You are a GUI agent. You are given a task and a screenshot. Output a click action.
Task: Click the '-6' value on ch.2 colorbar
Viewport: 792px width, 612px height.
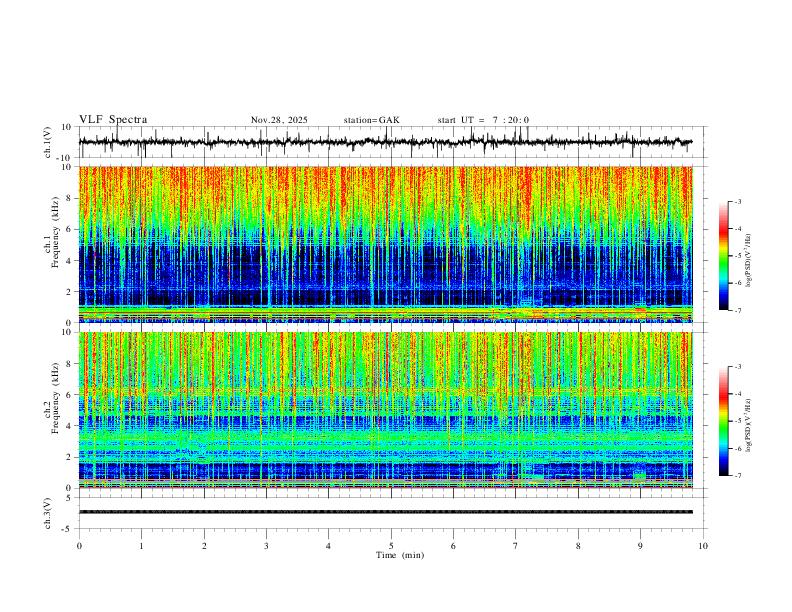pyautogui.click(x=737, y=448)
